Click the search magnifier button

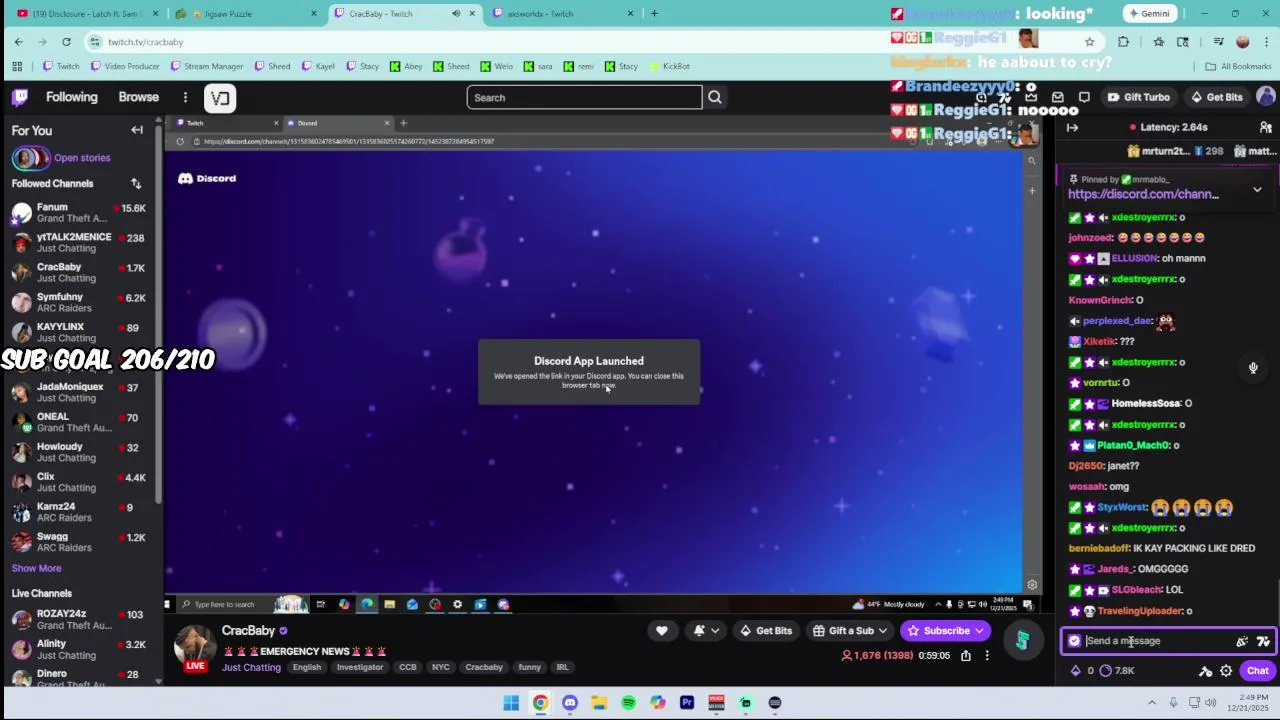[x=715, y=97]
